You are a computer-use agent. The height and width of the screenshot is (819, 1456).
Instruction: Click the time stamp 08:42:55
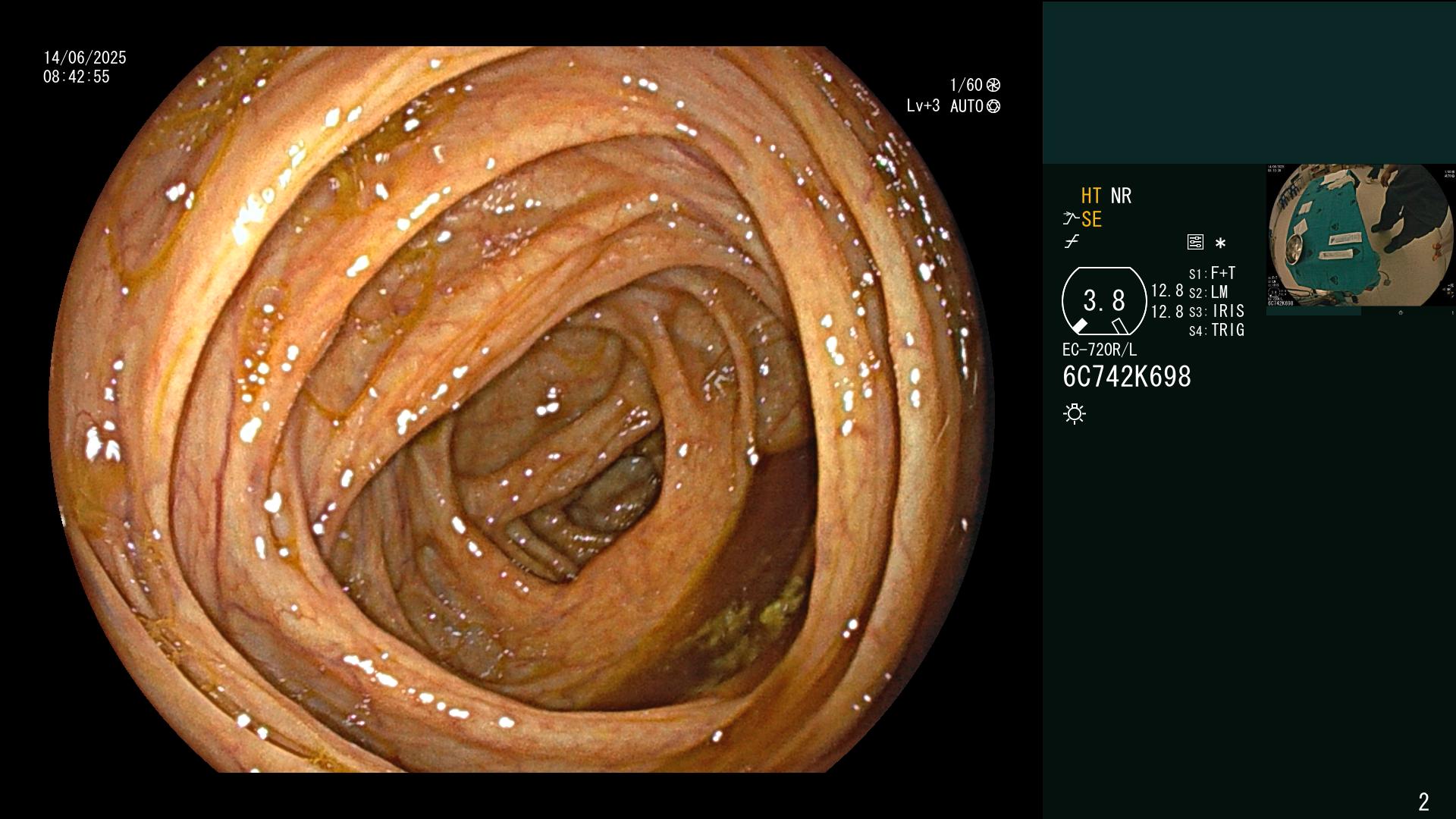[77, 77]
